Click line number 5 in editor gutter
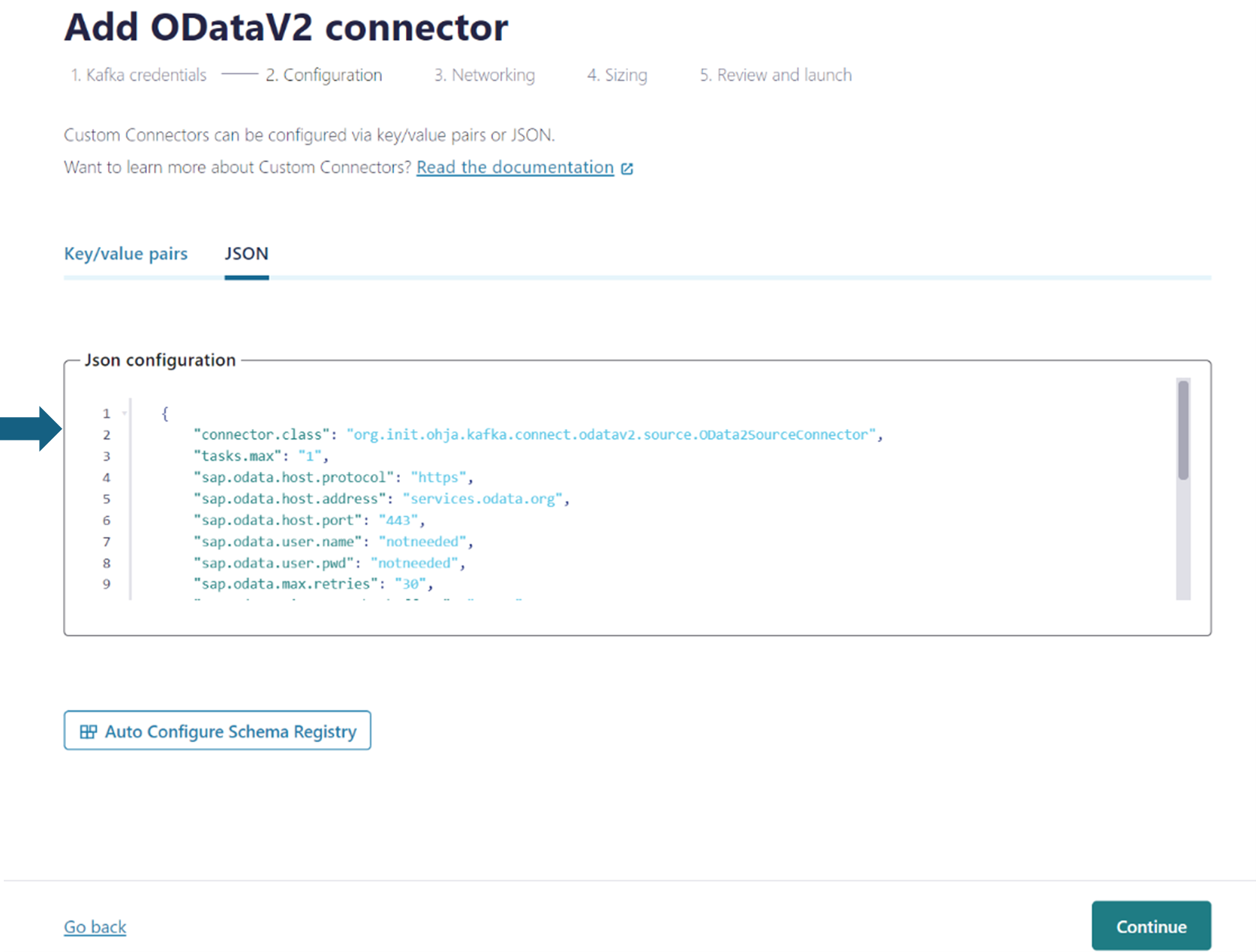 point(107,499)
